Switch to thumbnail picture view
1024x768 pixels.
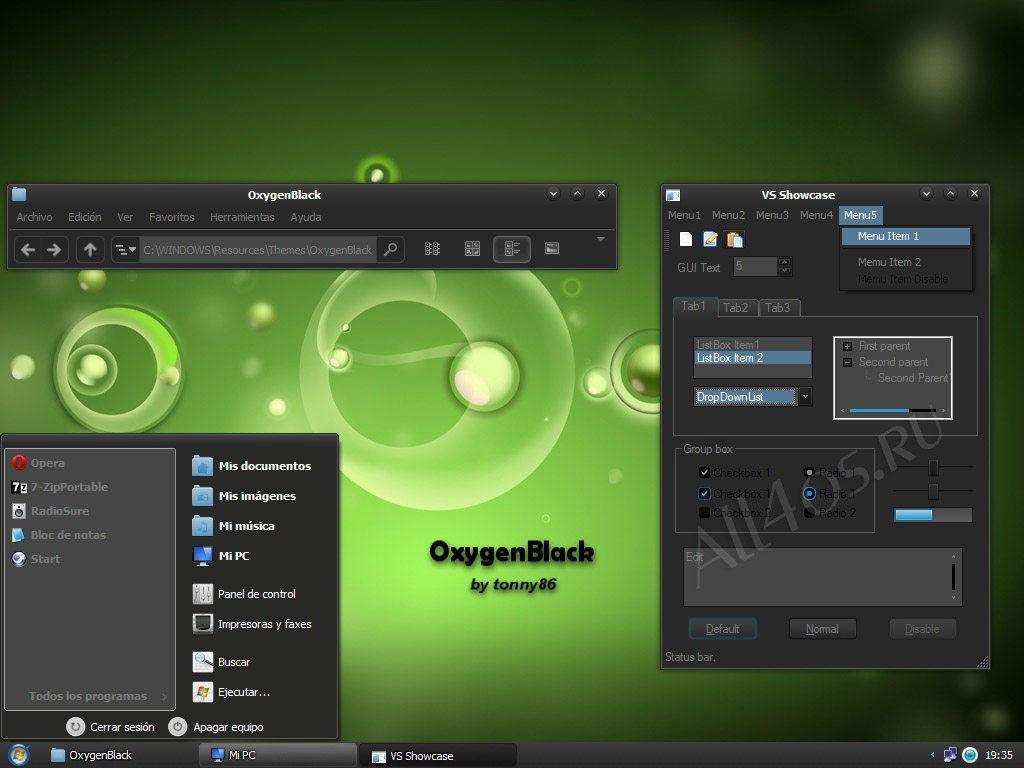[552, 248]
